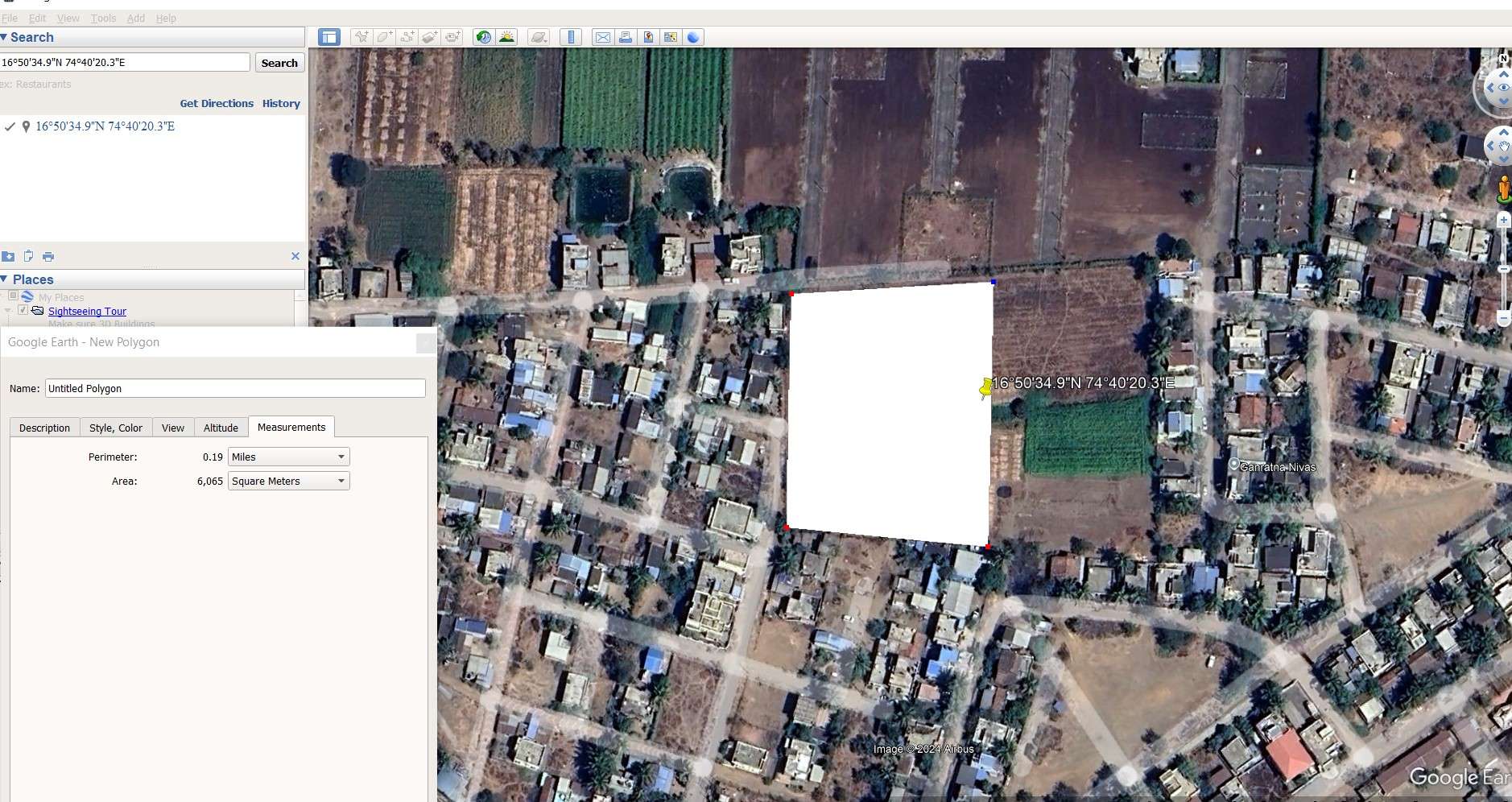Collapse the Places panel
Image resolution: width=1512 pixels, height=802 pixels.
pos(4,279)
